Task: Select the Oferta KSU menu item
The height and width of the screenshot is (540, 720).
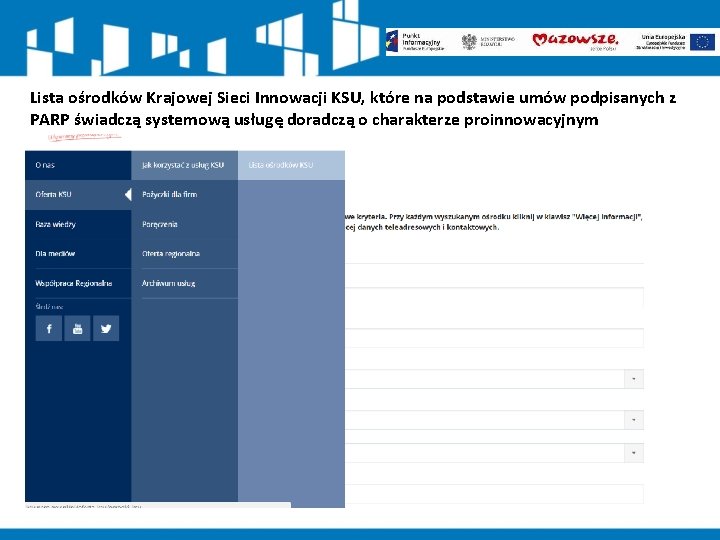Action: tap(78, 195)
